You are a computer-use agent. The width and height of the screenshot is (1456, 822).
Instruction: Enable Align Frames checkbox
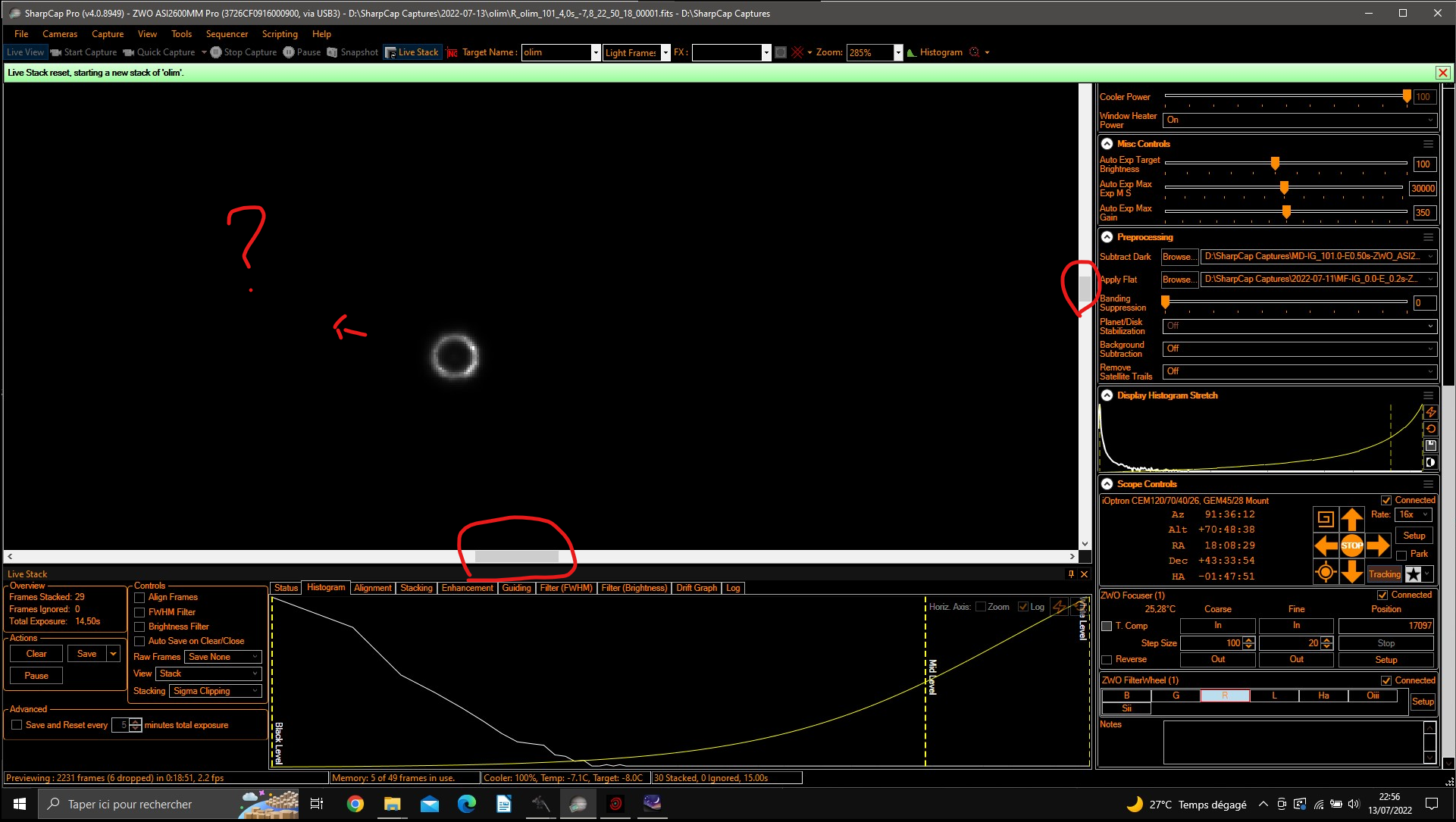pos(139,598)
